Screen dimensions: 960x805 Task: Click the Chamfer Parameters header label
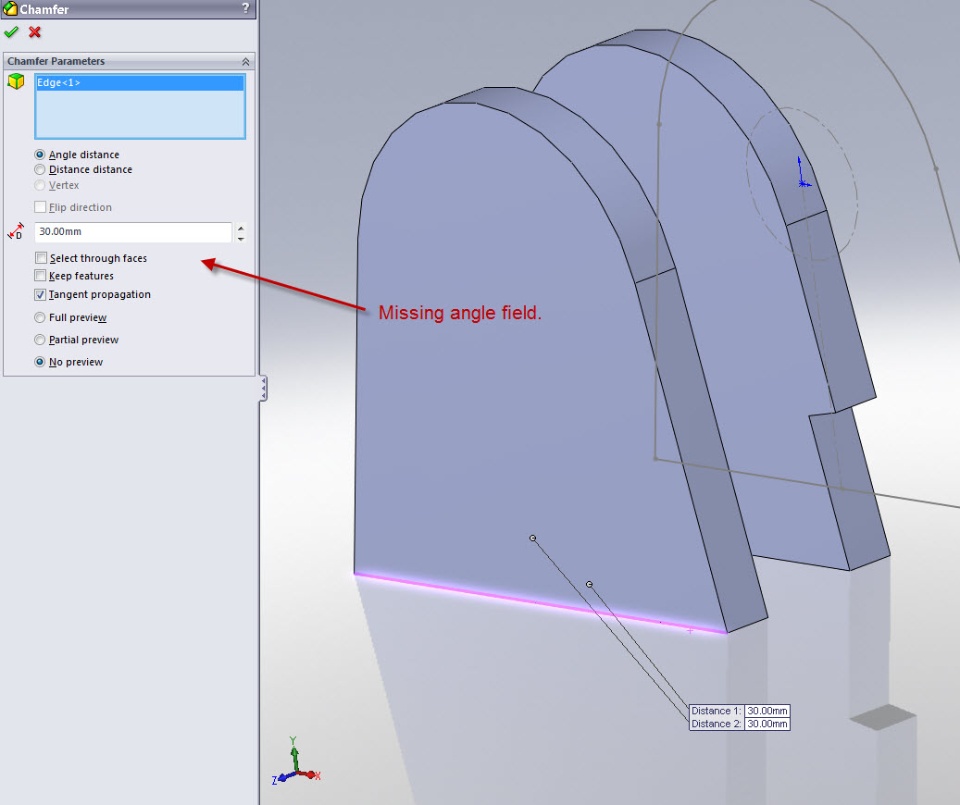56,61
